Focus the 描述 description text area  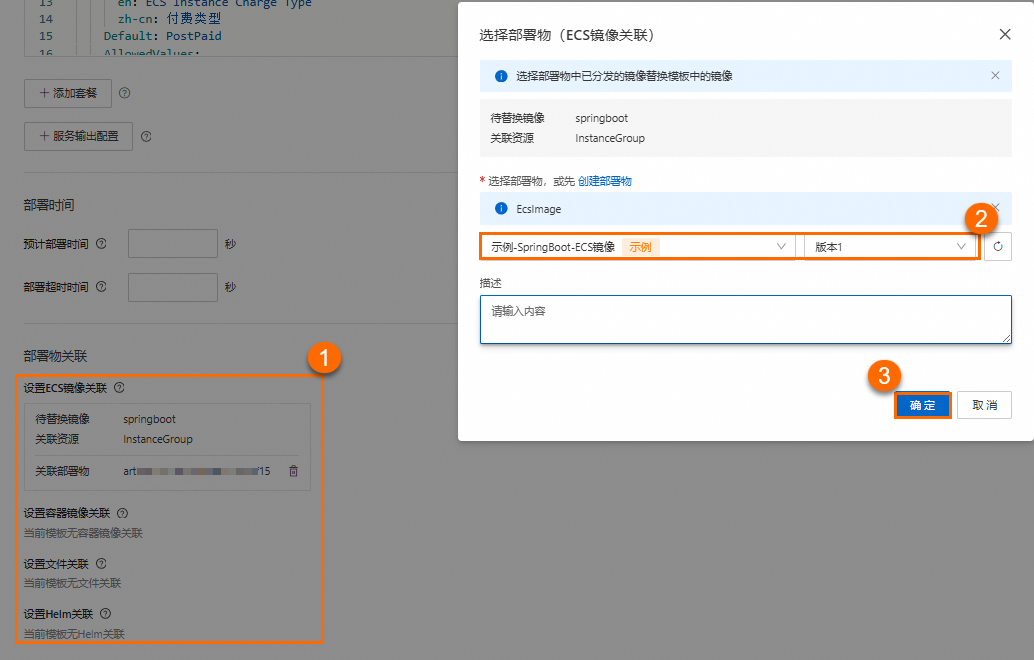coord(746,320)
